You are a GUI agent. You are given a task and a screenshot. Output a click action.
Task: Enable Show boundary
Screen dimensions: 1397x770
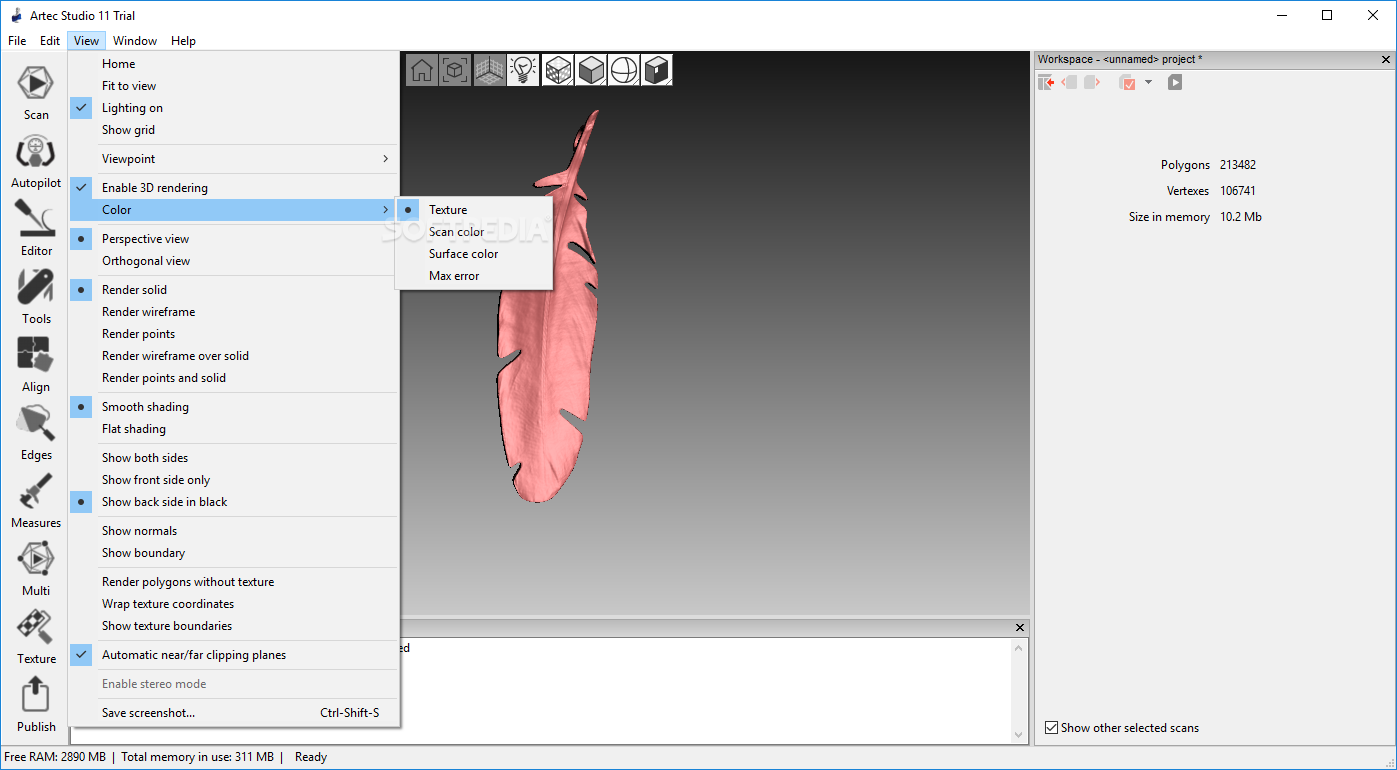(x=234, y=553)
